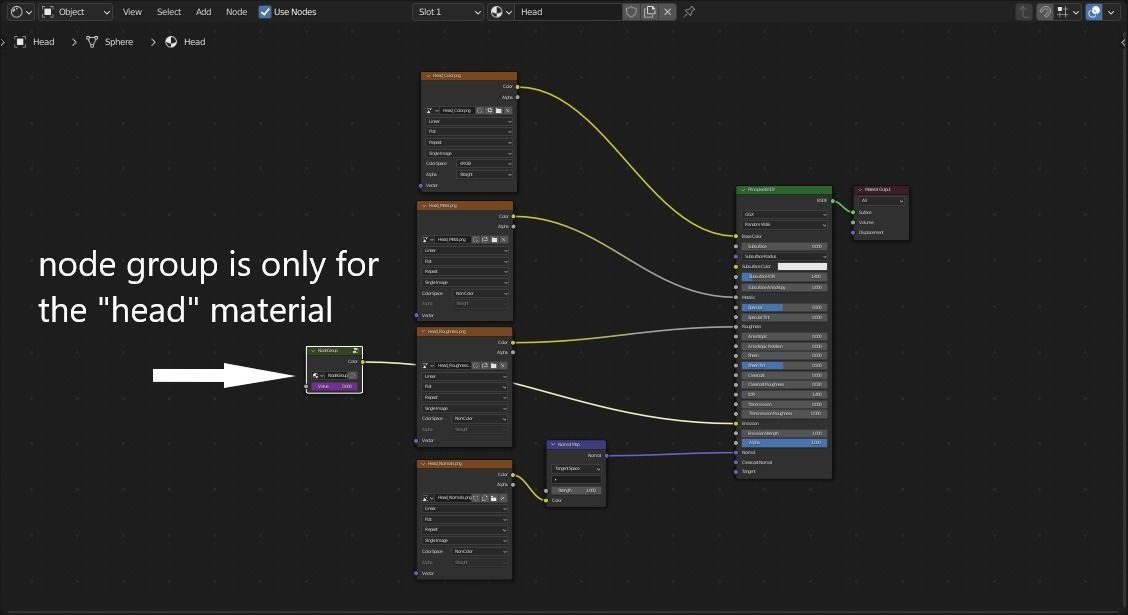Image resolution: width=1128 pixels, height=615 pixels.
Task: Click the BSDF output socket on Principled BSDF
Action: (x=832, y=201)
